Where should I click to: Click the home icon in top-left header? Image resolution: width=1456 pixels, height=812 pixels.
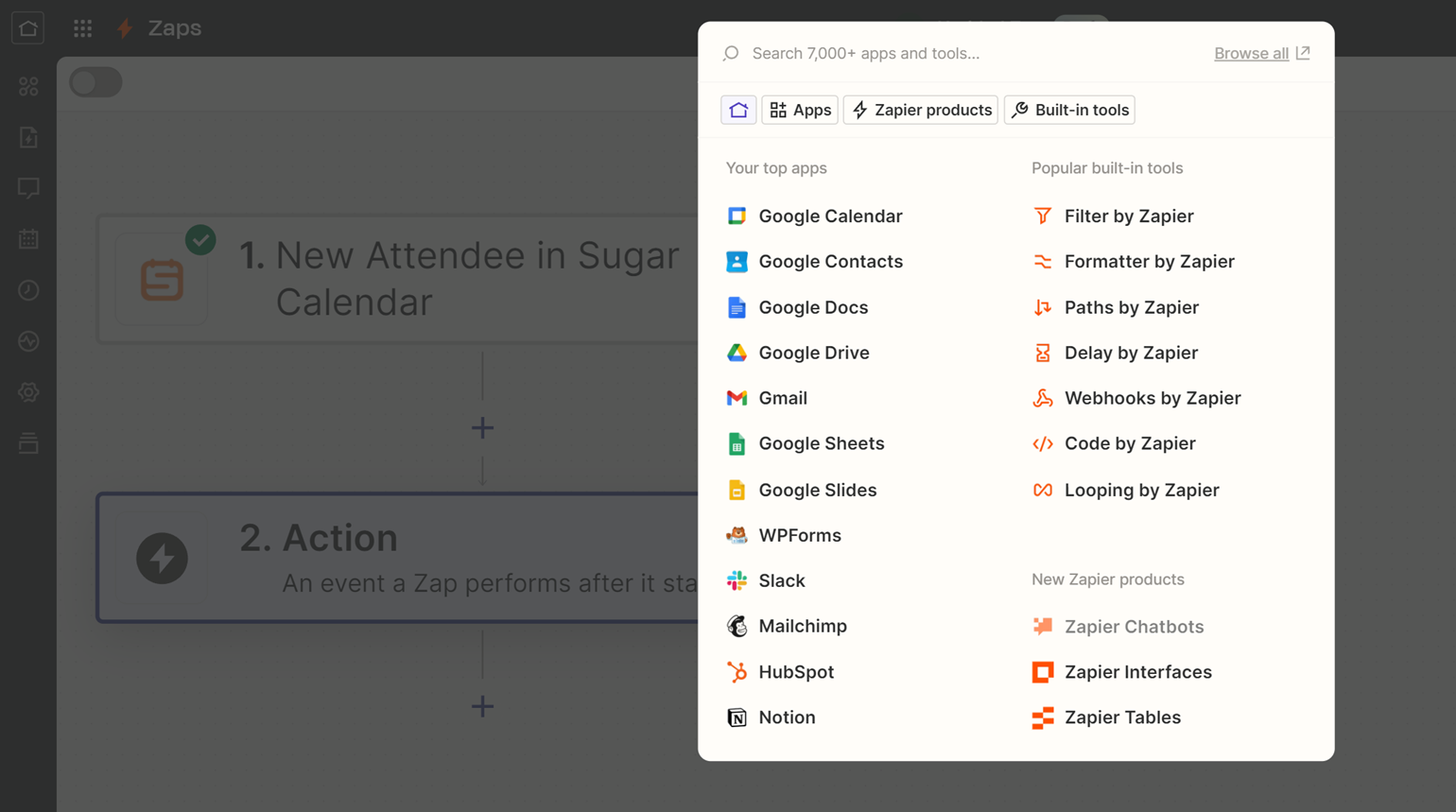[28, 27]
